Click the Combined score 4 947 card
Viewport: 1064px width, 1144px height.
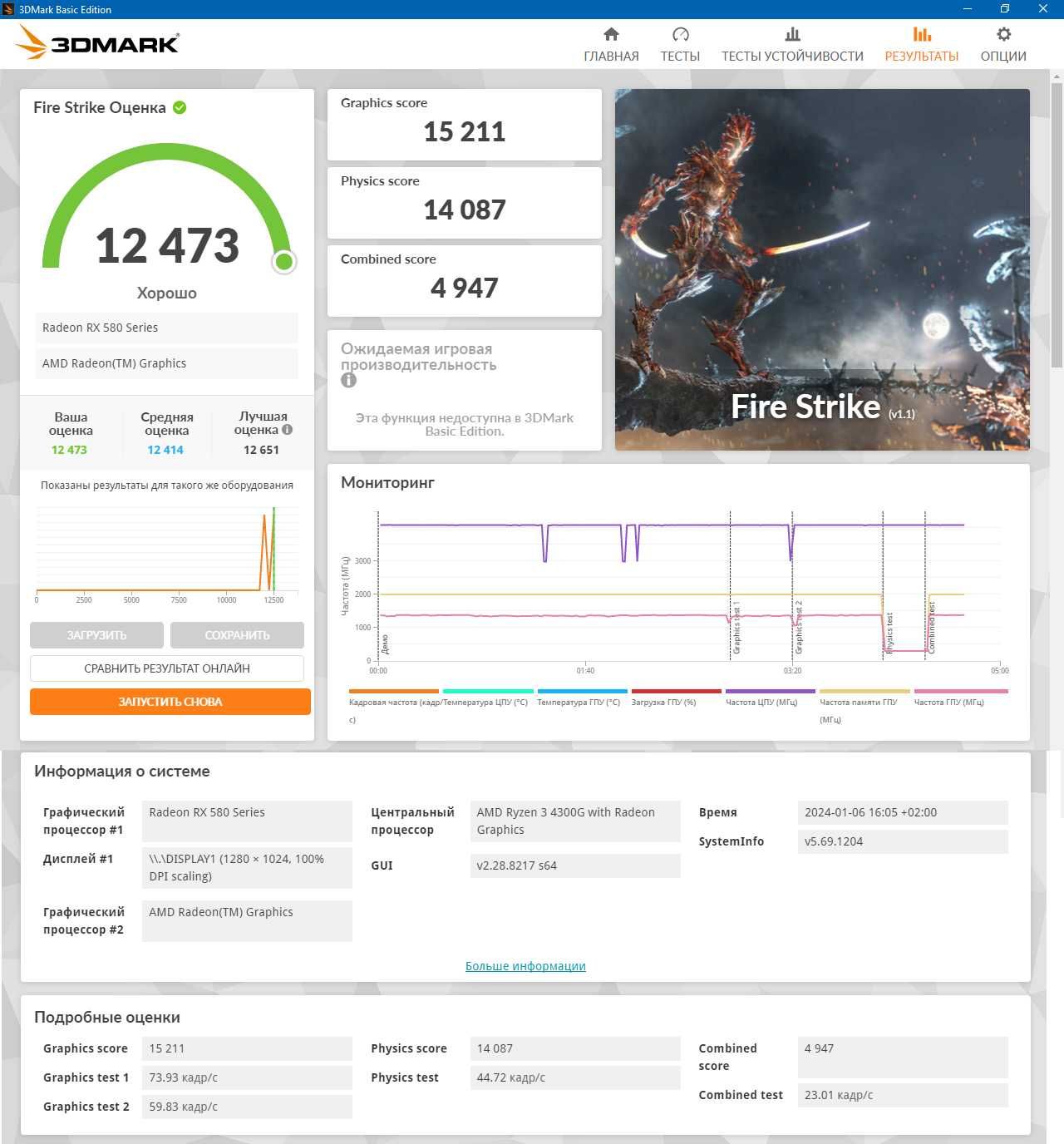tap(465, 281)
